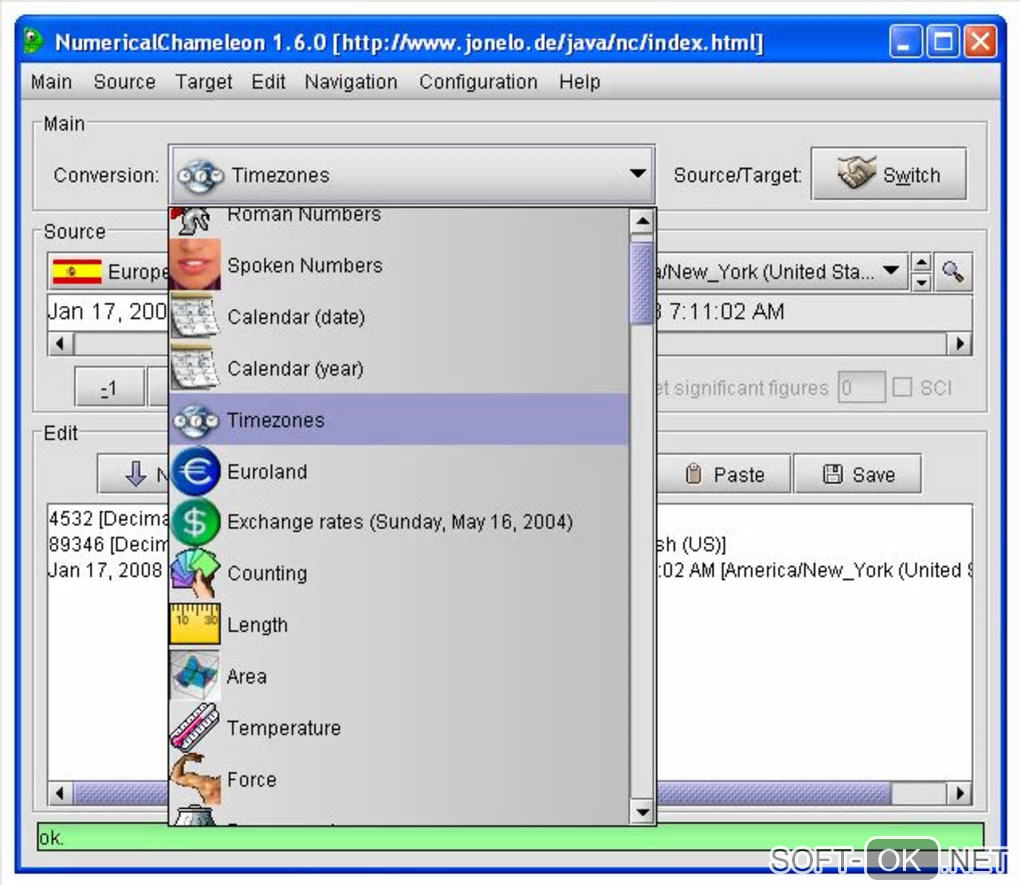
Task: Select Spoken Numbers conversion
Action: [399, 264]
